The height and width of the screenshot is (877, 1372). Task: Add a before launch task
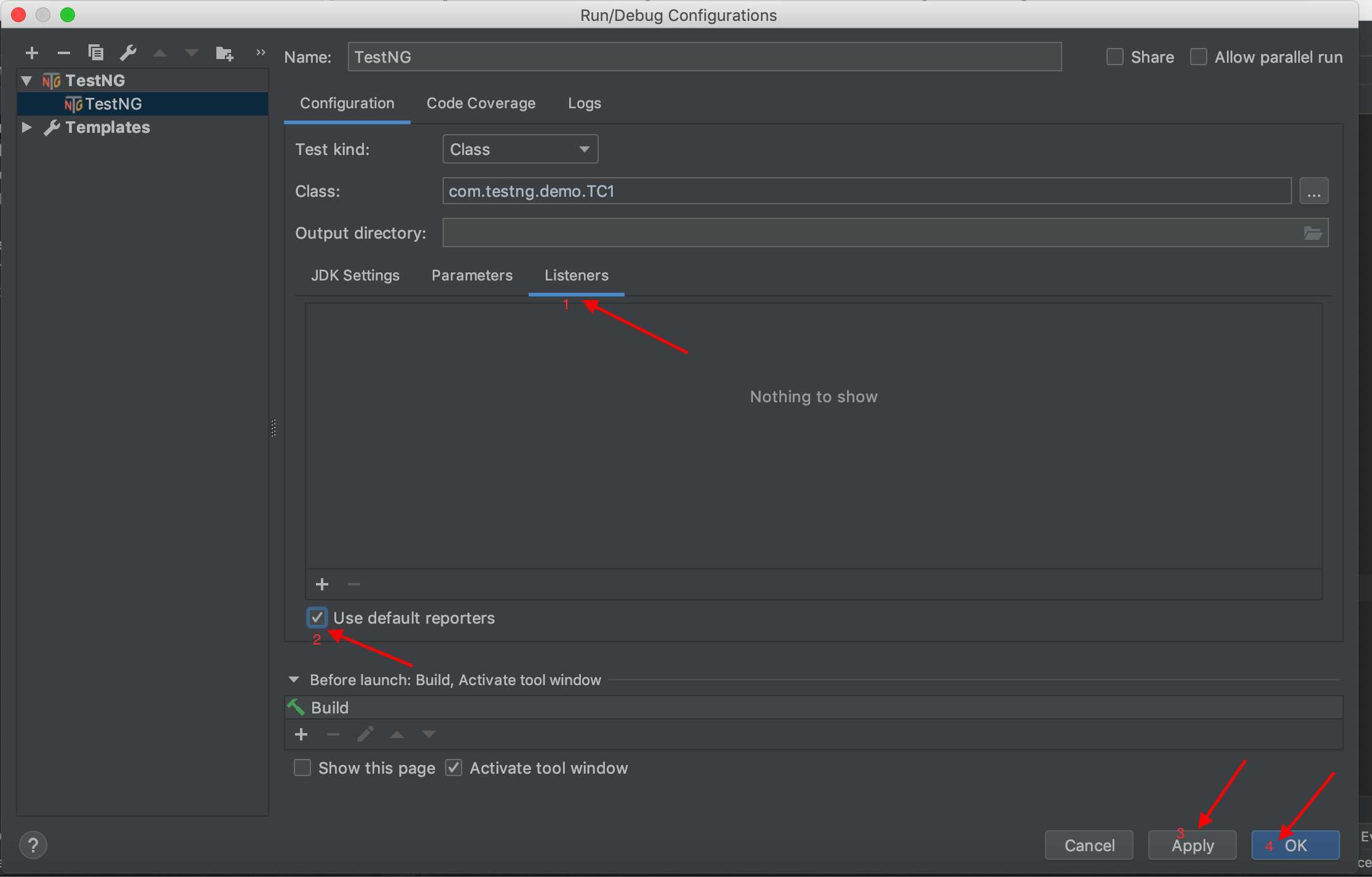click(x=301, y=734)
